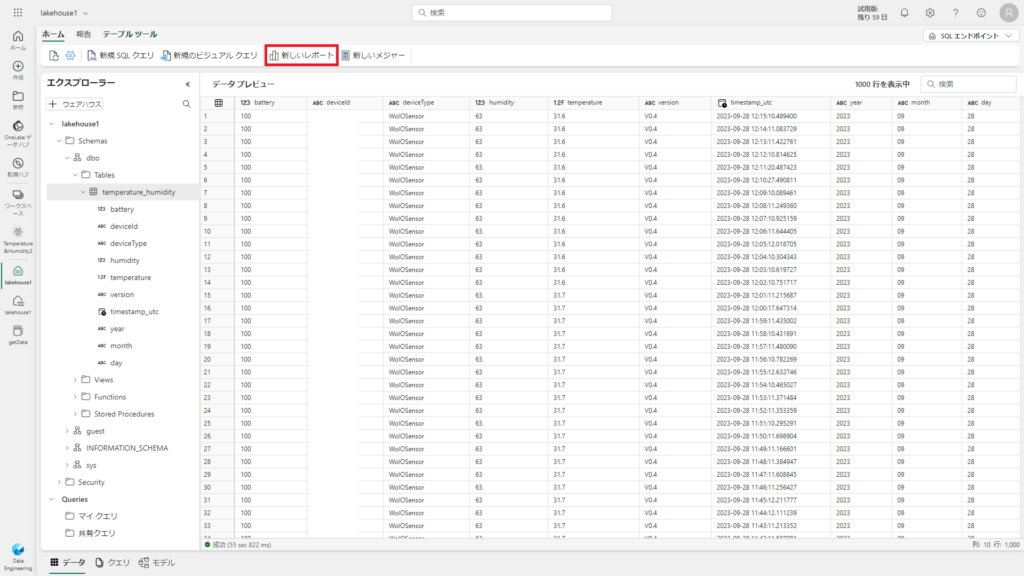
Task: Click search icon in Explorer panel
Action: [186, 103]
